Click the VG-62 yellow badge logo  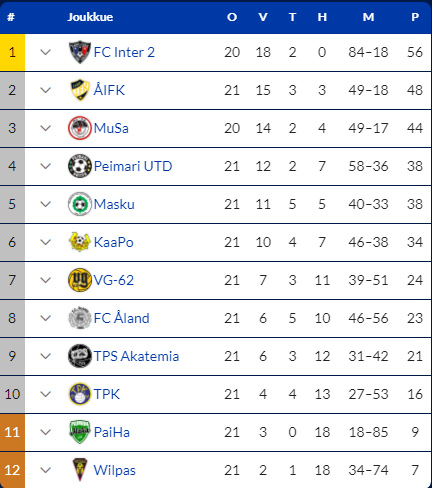80,280
